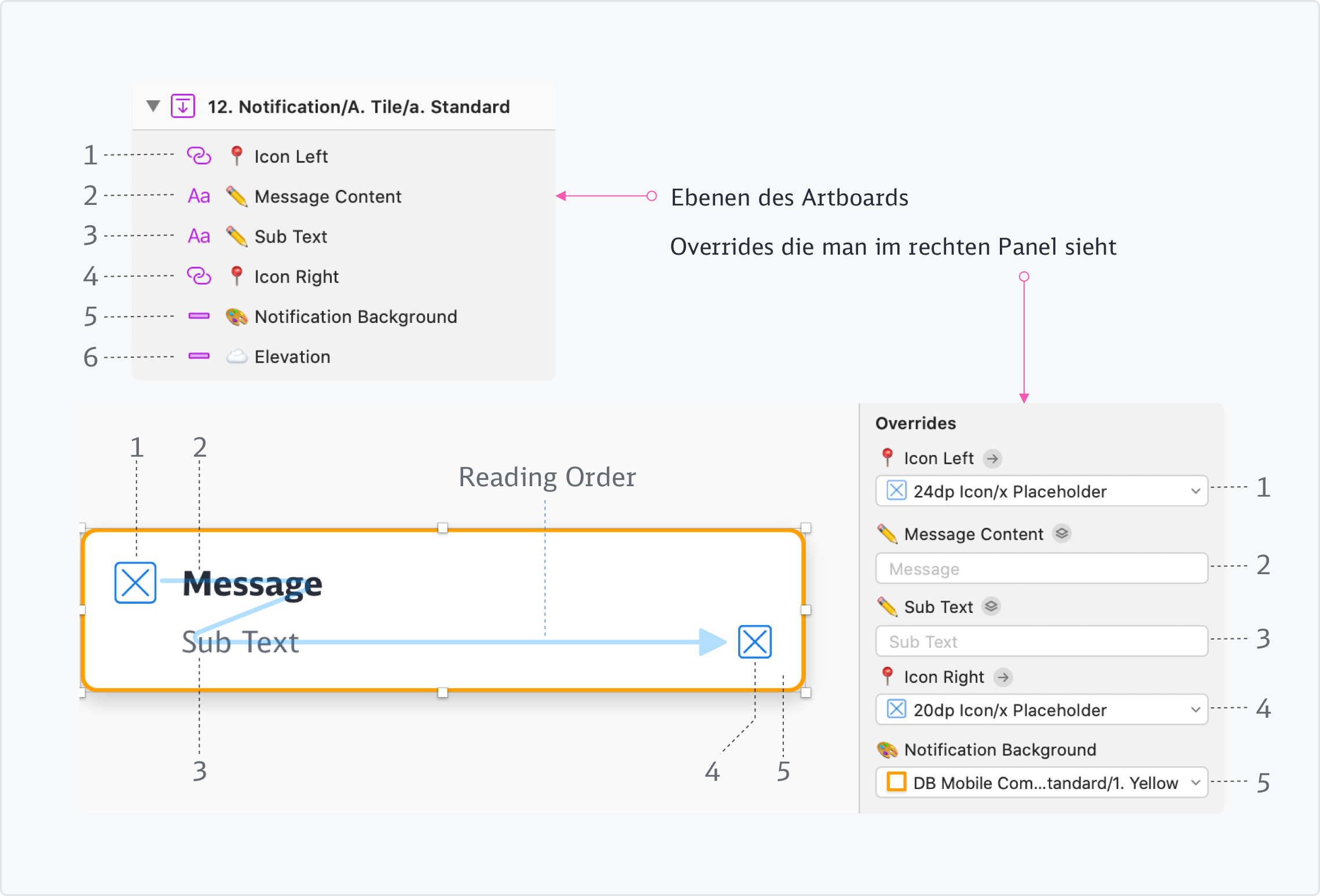
Task: Click the layer style icon next to Sub Text override
Action: tap(991, 607)
